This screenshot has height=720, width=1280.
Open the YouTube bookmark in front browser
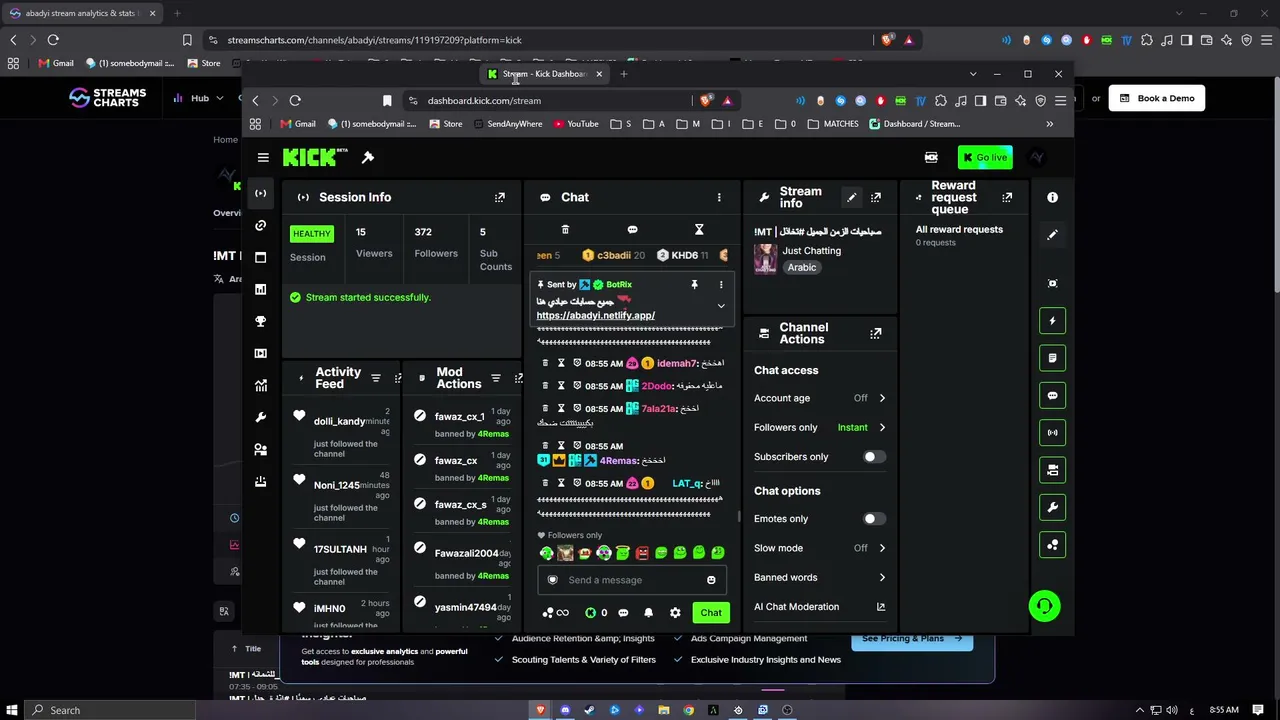[575, 124]
